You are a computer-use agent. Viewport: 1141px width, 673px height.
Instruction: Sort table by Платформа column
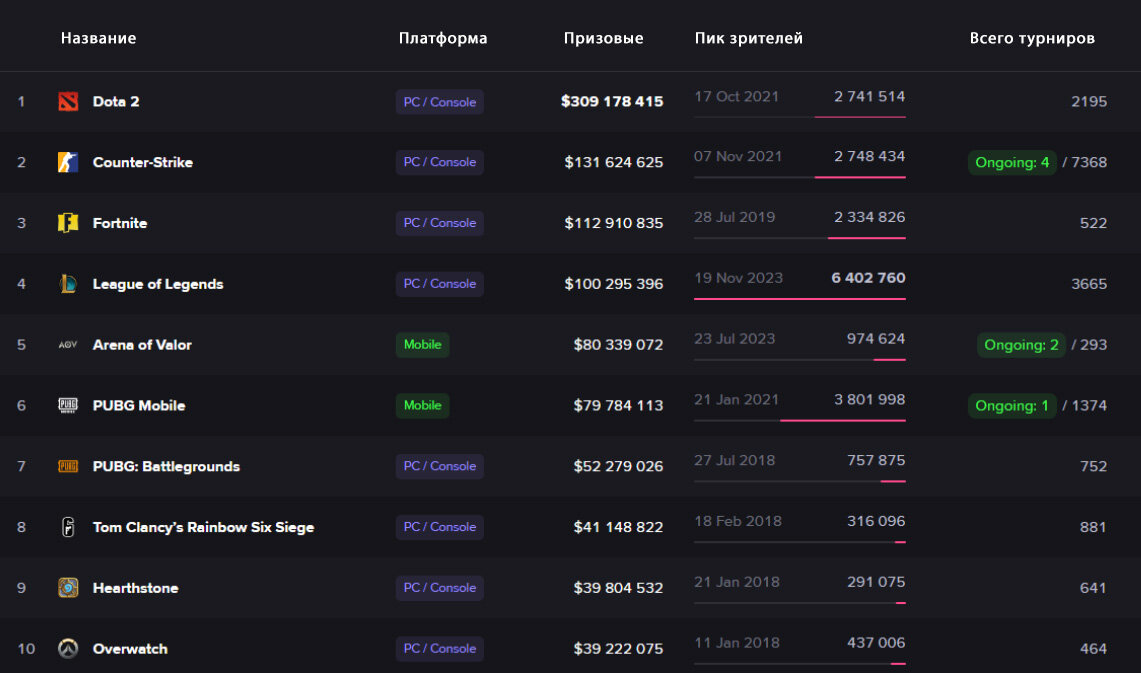(x=443, y=38)
